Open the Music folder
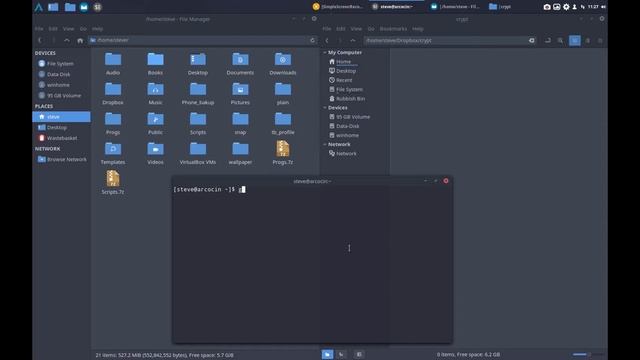 click(x=155, y=93)
